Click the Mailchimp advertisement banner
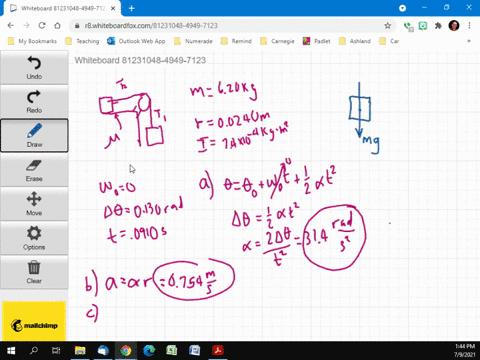 [34, 321]
